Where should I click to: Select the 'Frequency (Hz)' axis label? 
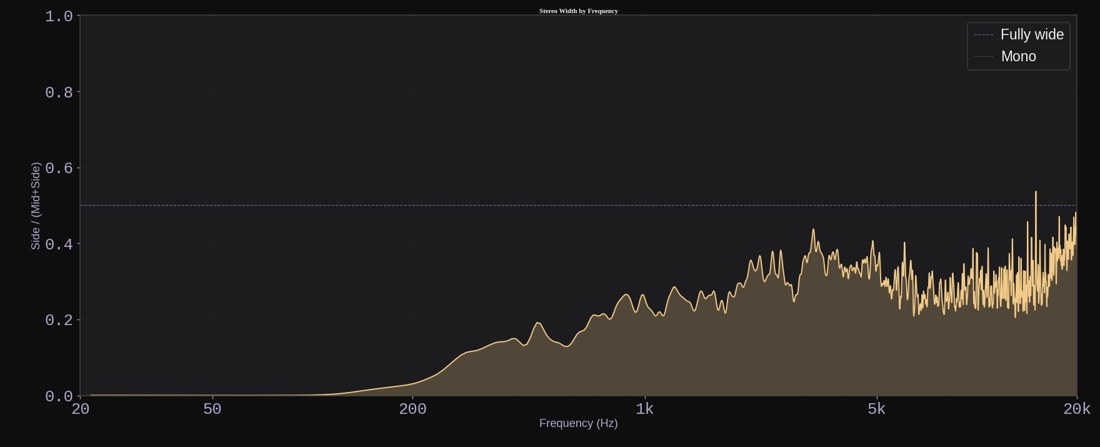coord(578,423)
